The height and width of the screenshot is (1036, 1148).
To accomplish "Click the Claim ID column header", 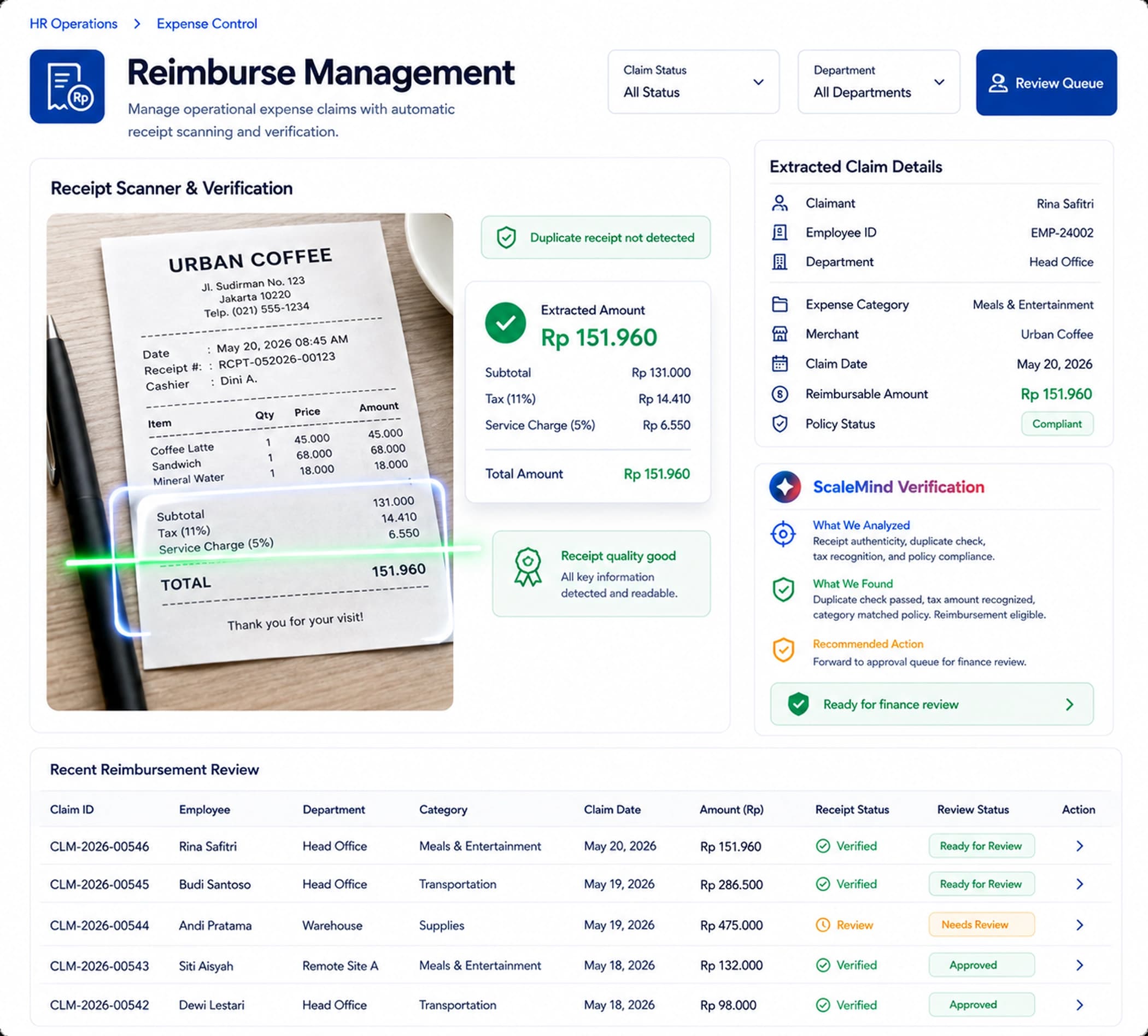I will pyautogui.click(x=72, y=809).
